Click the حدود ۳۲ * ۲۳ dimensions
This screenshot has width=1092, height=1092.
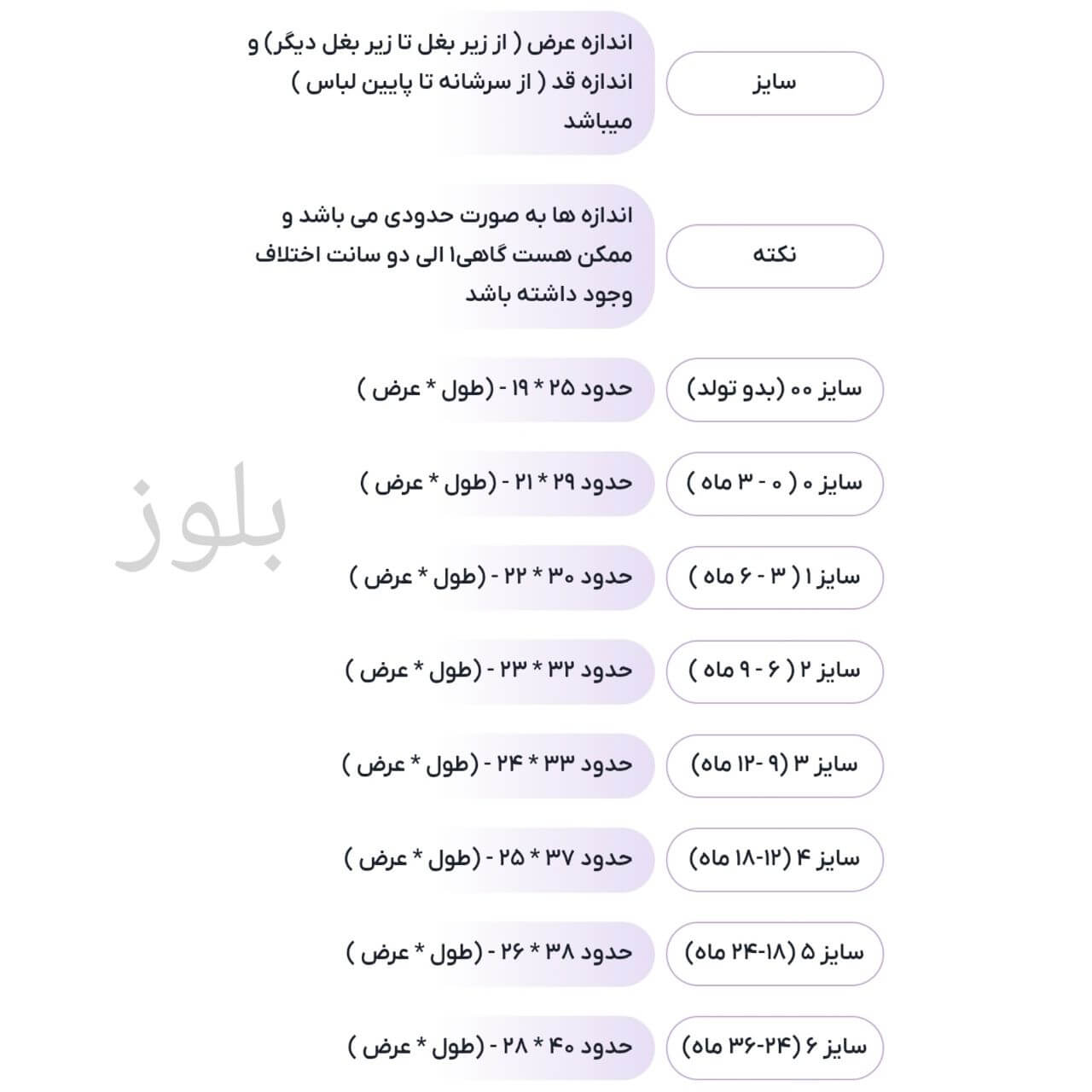click(490, 671)
